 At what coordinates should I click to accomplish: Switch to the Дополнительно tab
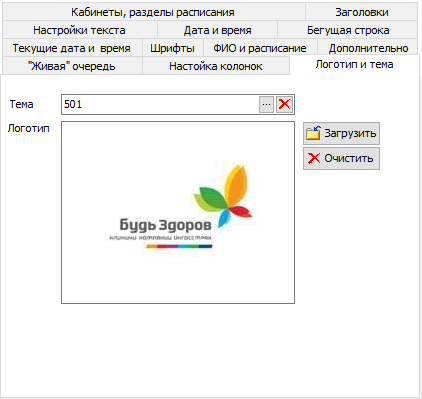(368, 48)
